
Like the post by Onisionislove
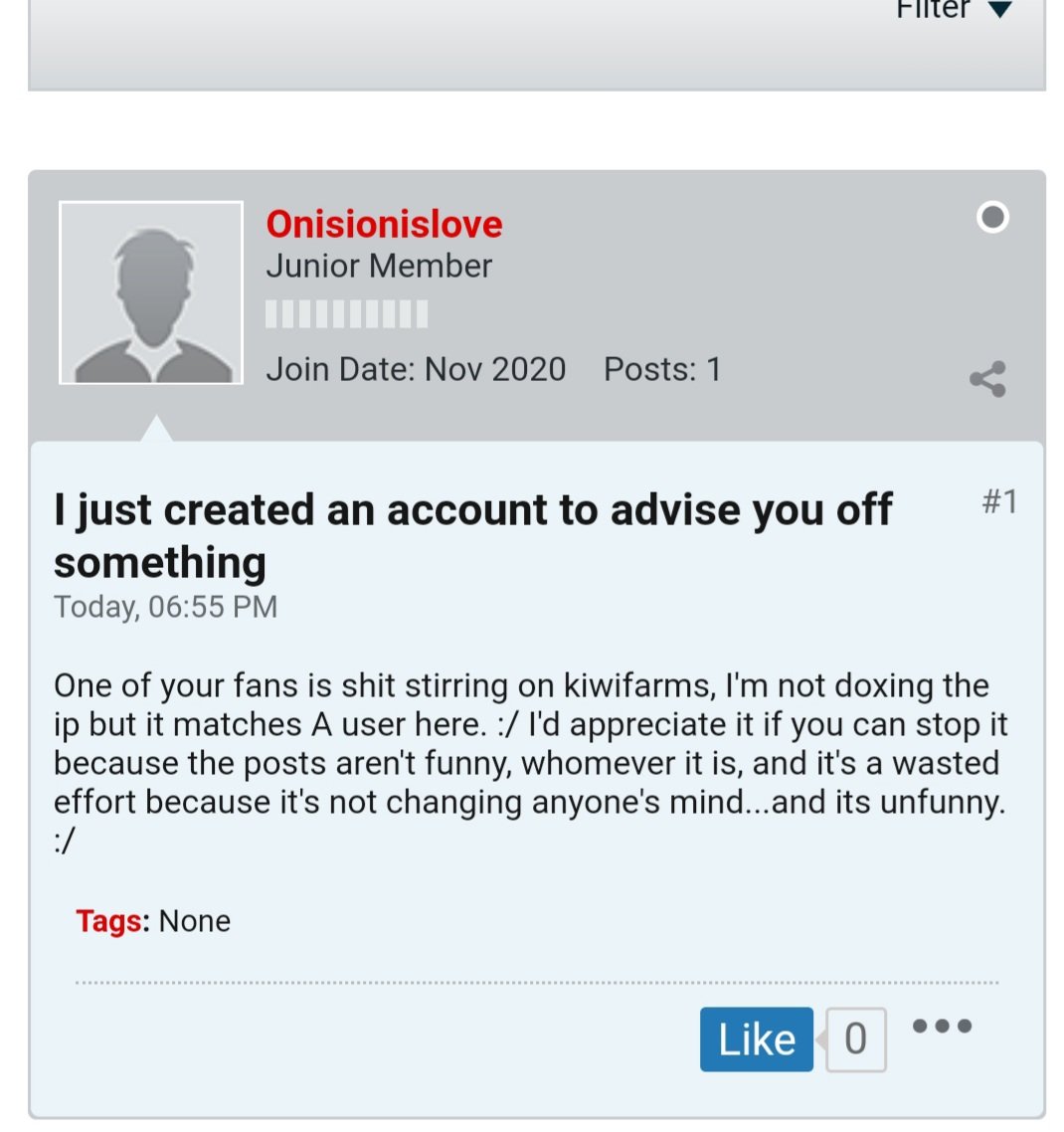click(757, 1038)
